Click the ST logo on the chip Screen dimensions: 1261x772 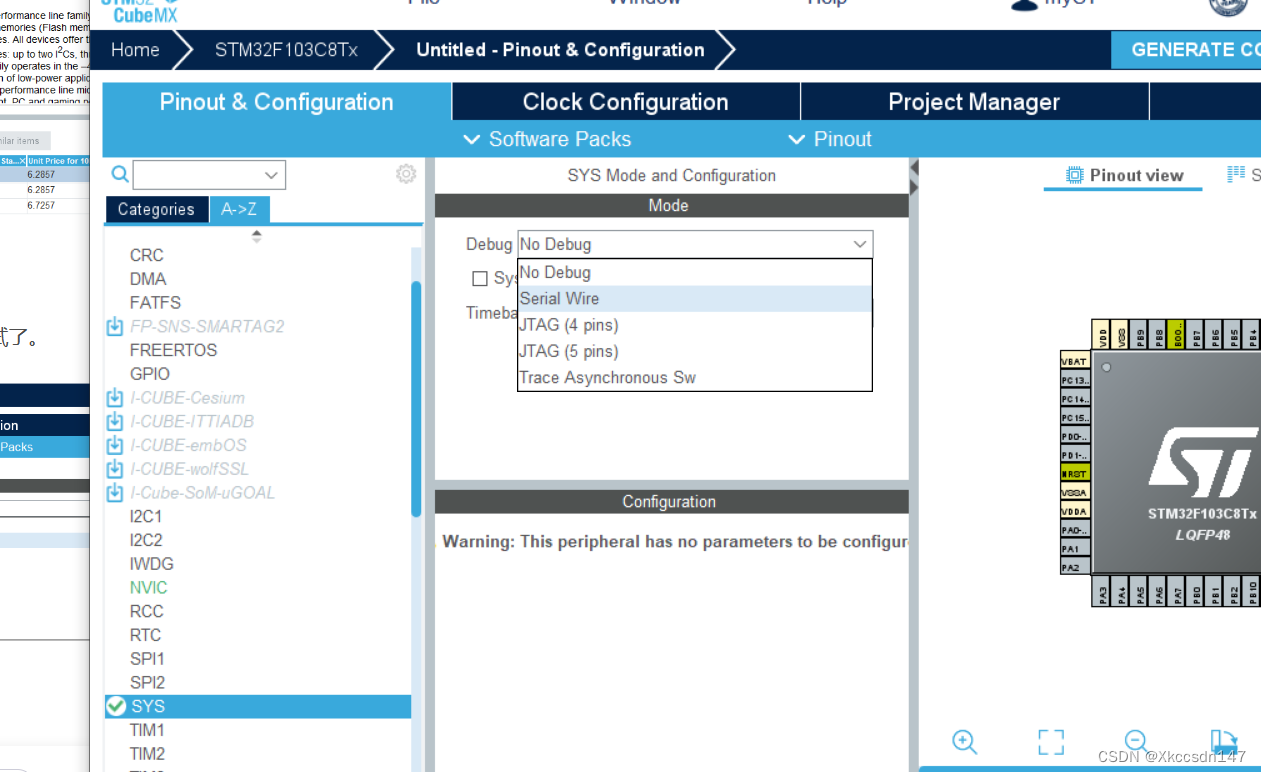click(x=1203, y=463)
